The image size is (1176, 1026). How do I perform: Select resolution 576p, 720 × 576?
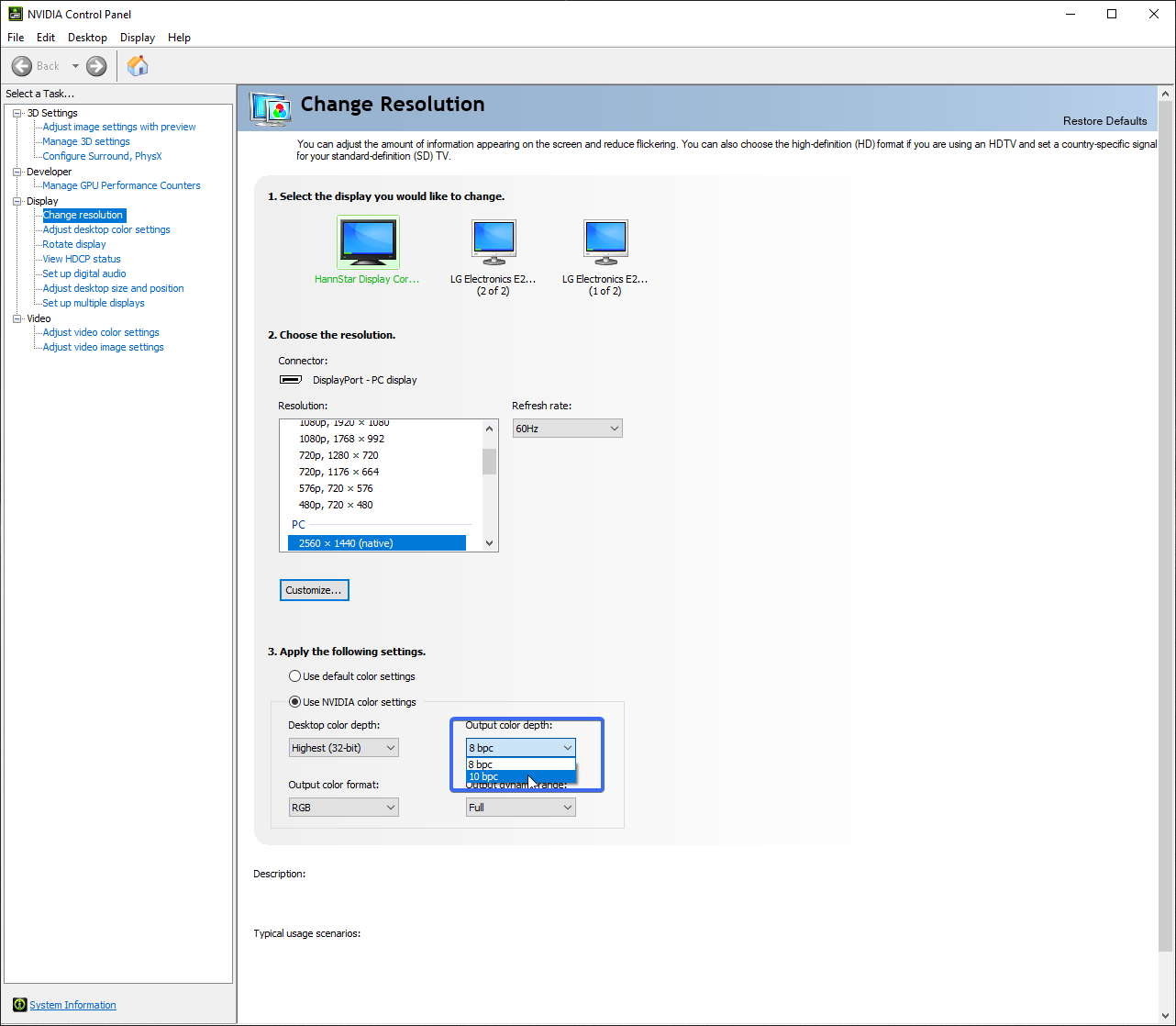[x=336, y=488]
